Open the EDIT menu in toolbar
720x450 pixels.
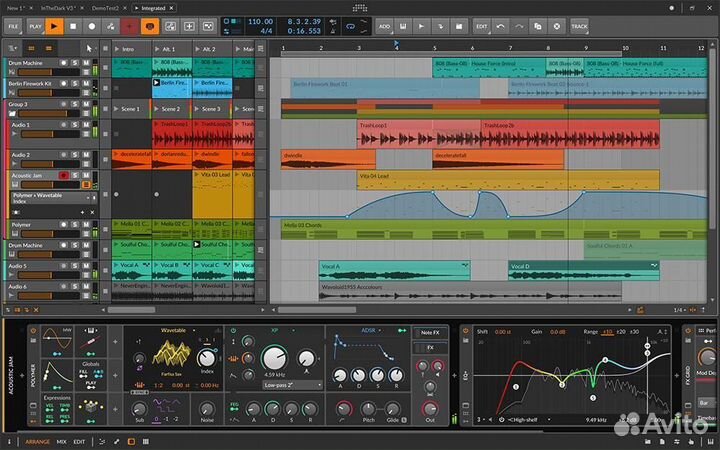tap(482, 26)
